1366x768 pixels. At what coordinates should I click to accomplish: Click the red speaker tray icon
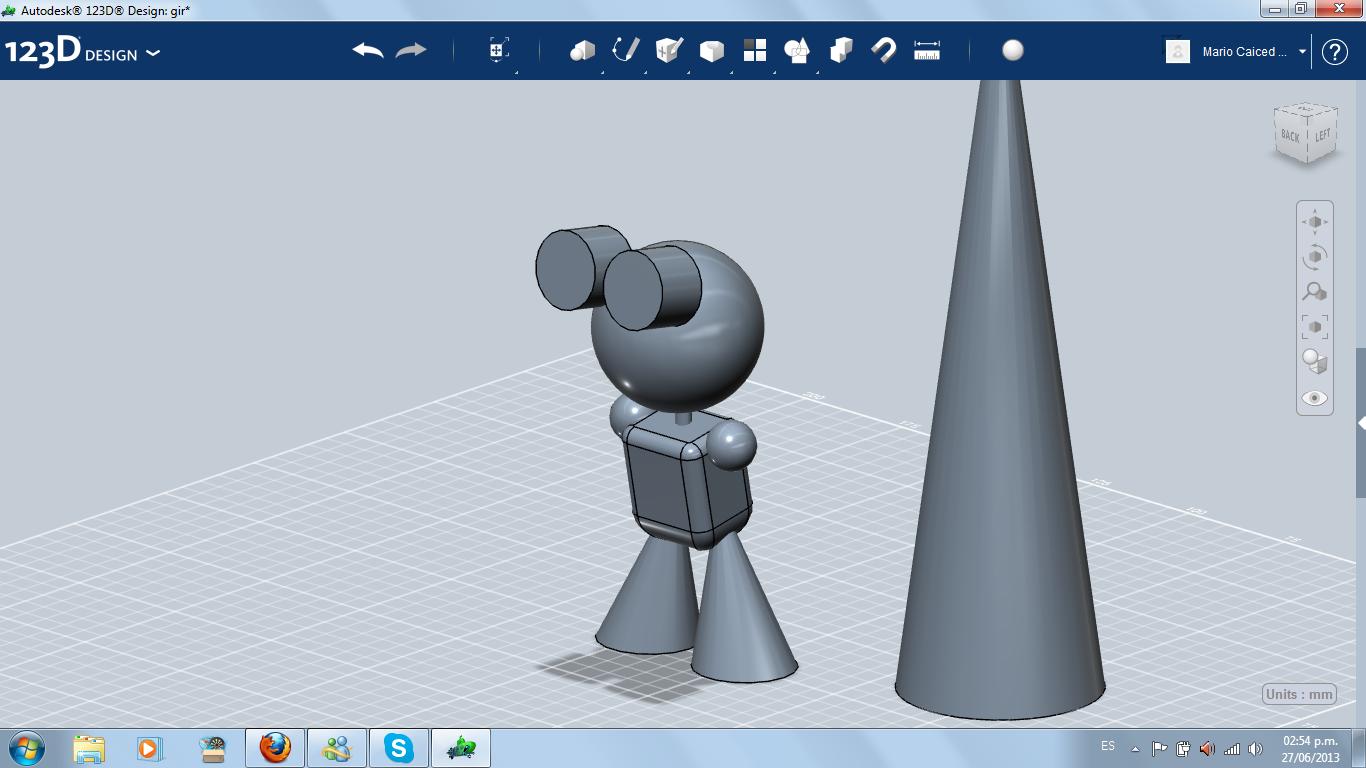click(x=1208, y=748)
